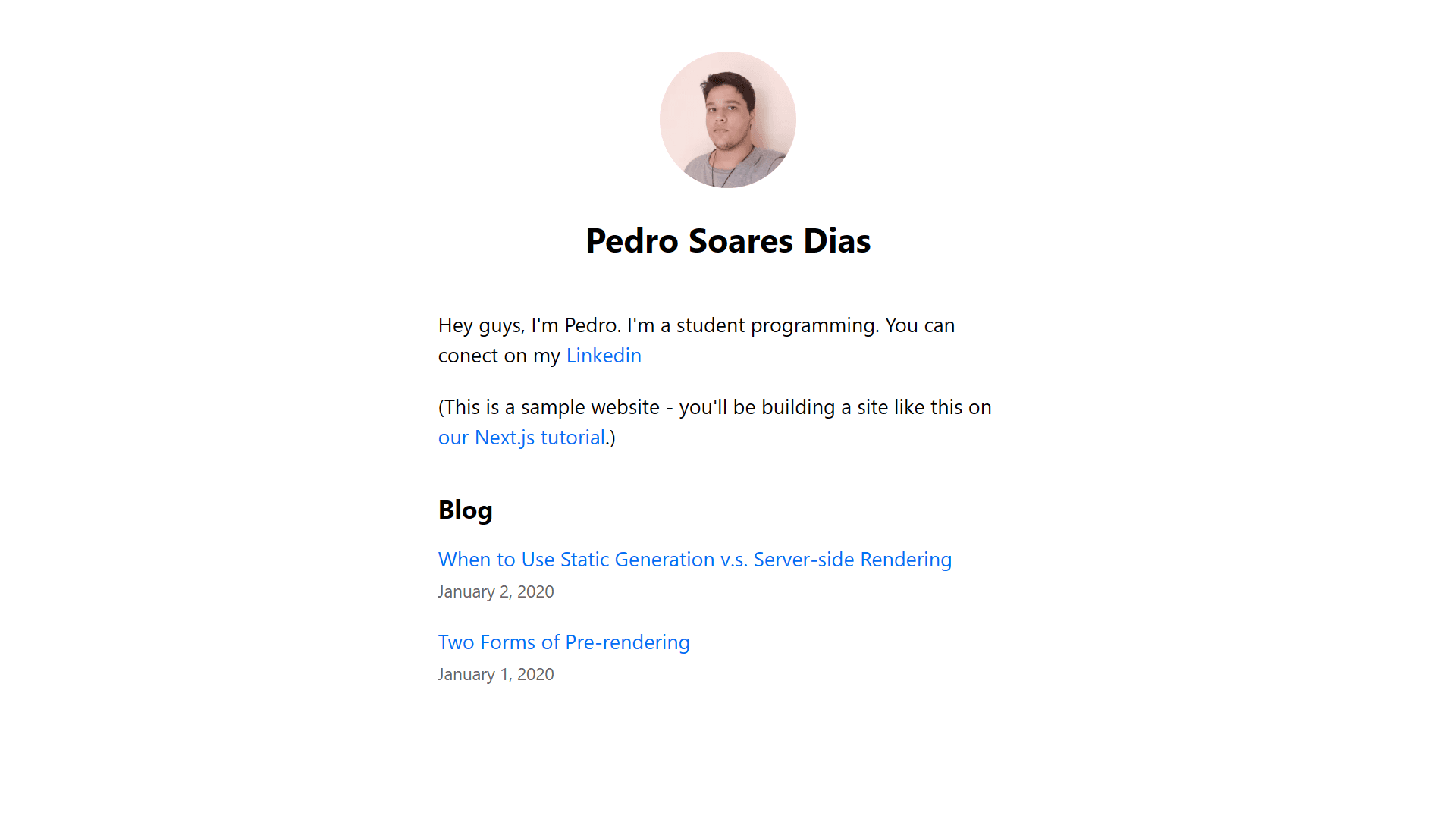The height and width of the screenshot is (819, 1456).
Task: Click the sample website disclaimer paragraph
Action: click(x=713, y=407)
